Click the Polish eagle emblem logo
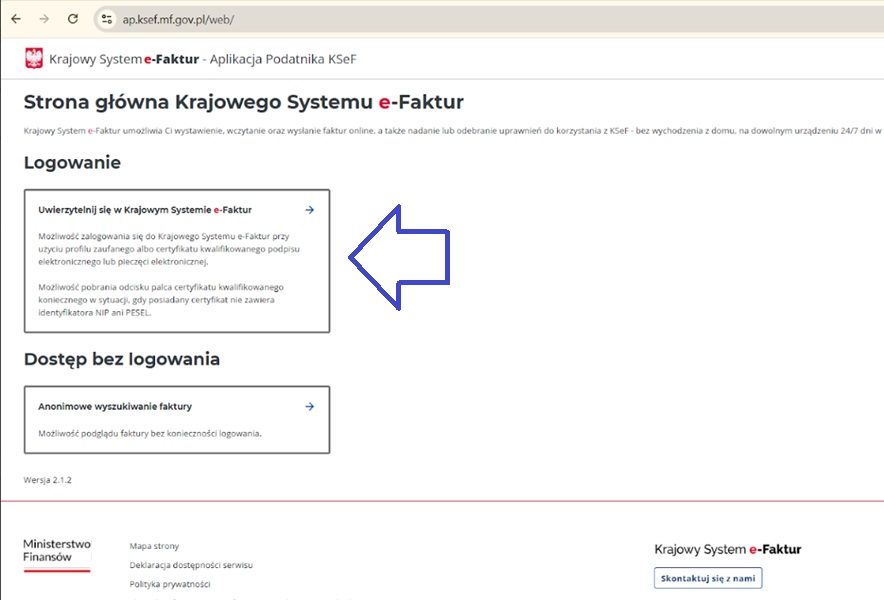Image resolution: width=884 pixels, height=600 pixels. tap(34, 59)
